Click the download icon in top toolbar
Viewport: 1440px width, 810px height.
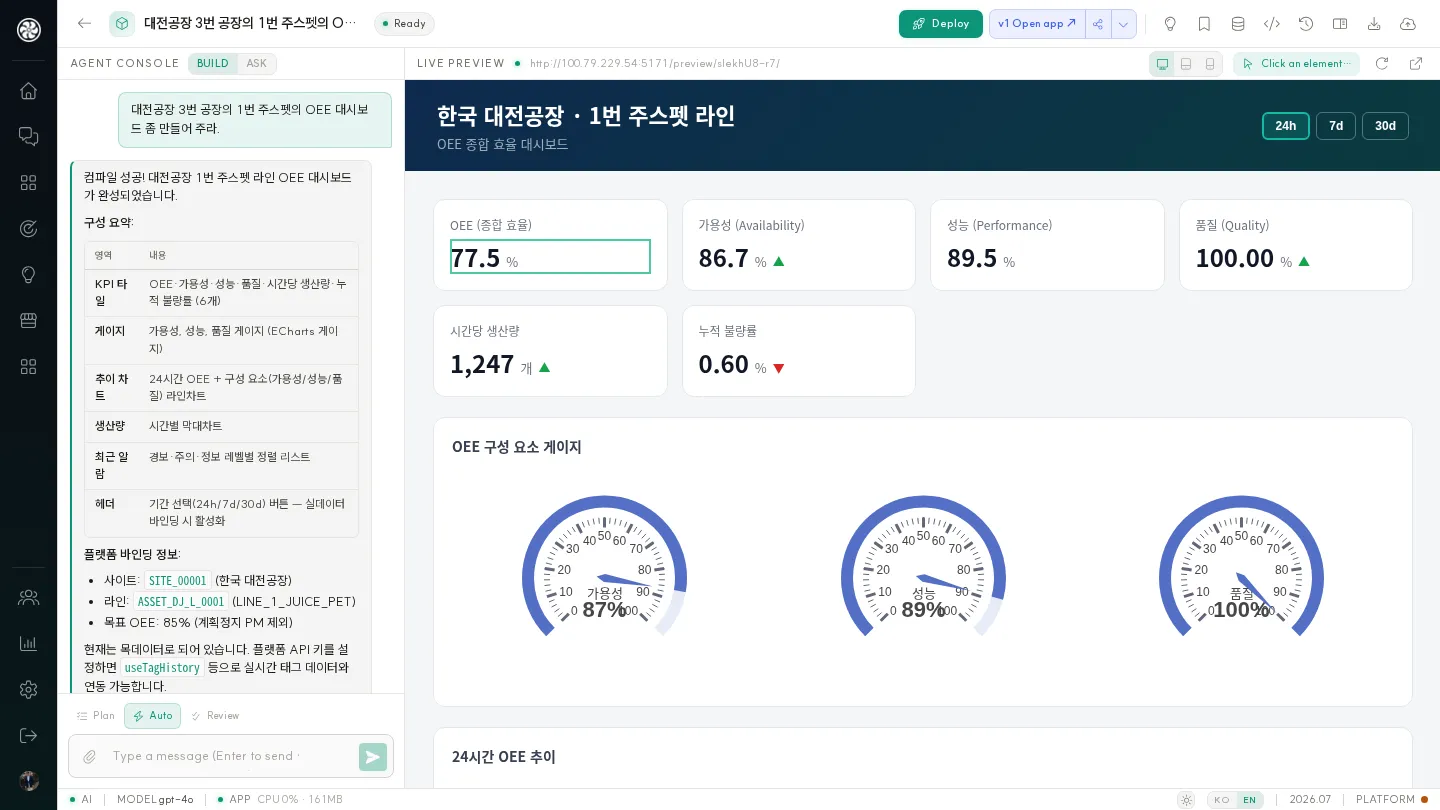pyautogui.click(x=1374, y=24)
